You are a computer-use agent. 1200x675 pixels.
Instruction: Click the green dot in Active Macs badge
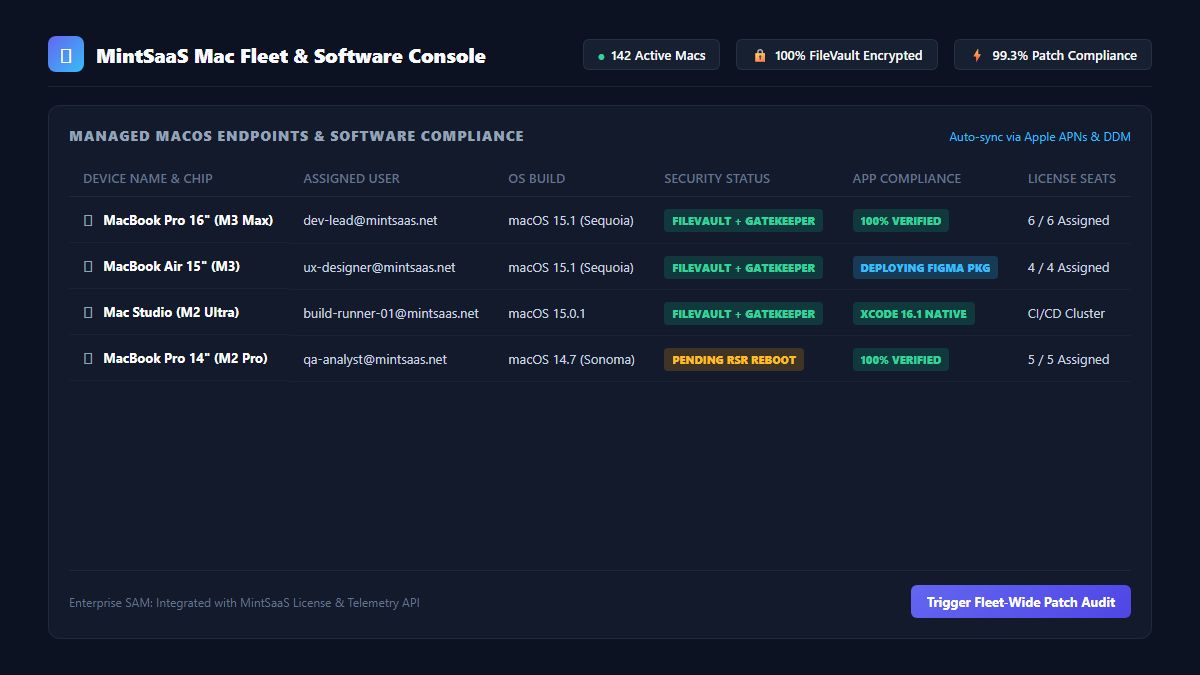click(601, 56)
